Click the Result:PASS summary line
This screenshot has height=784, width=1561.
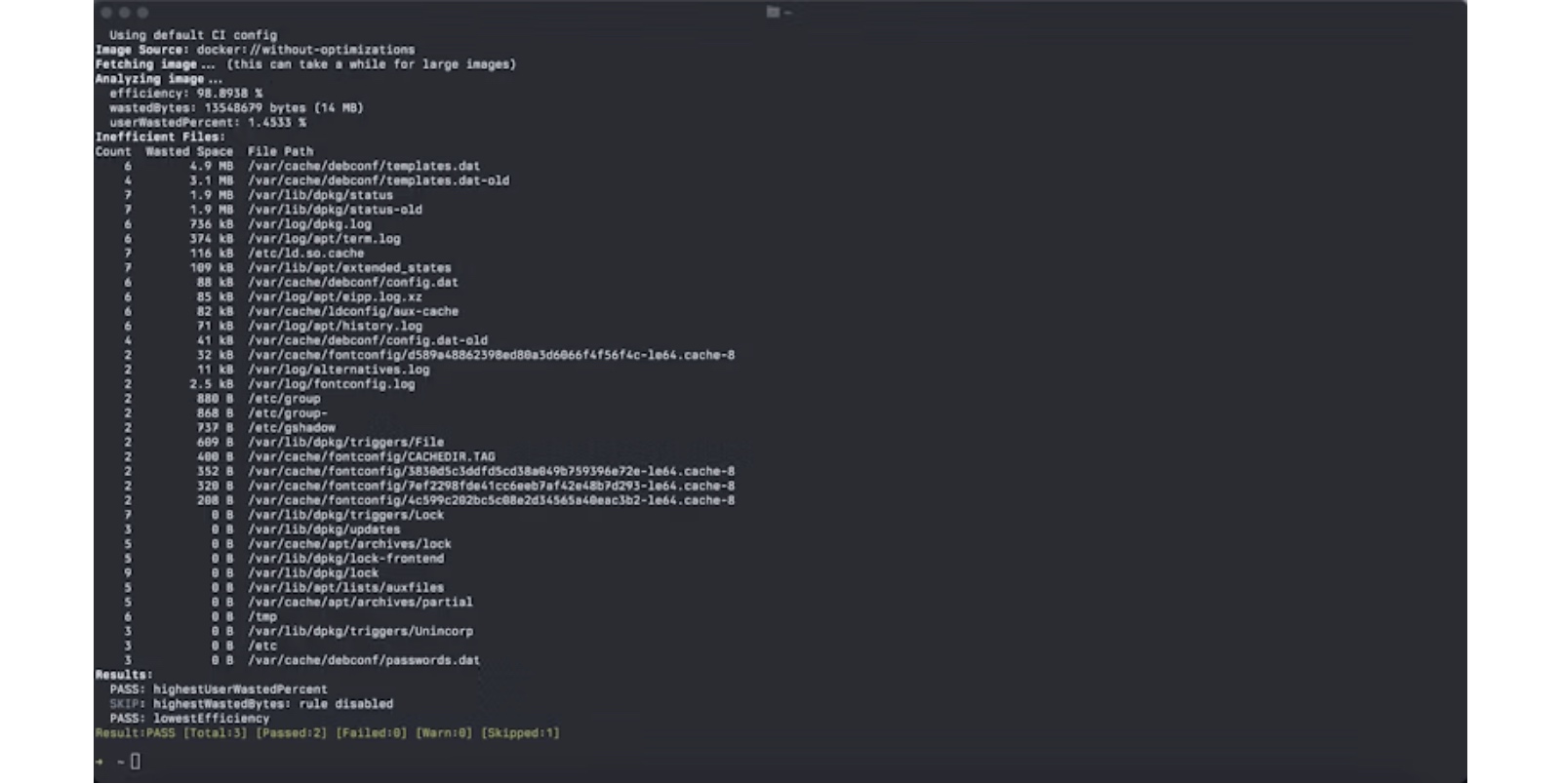(x=328, y=733)
